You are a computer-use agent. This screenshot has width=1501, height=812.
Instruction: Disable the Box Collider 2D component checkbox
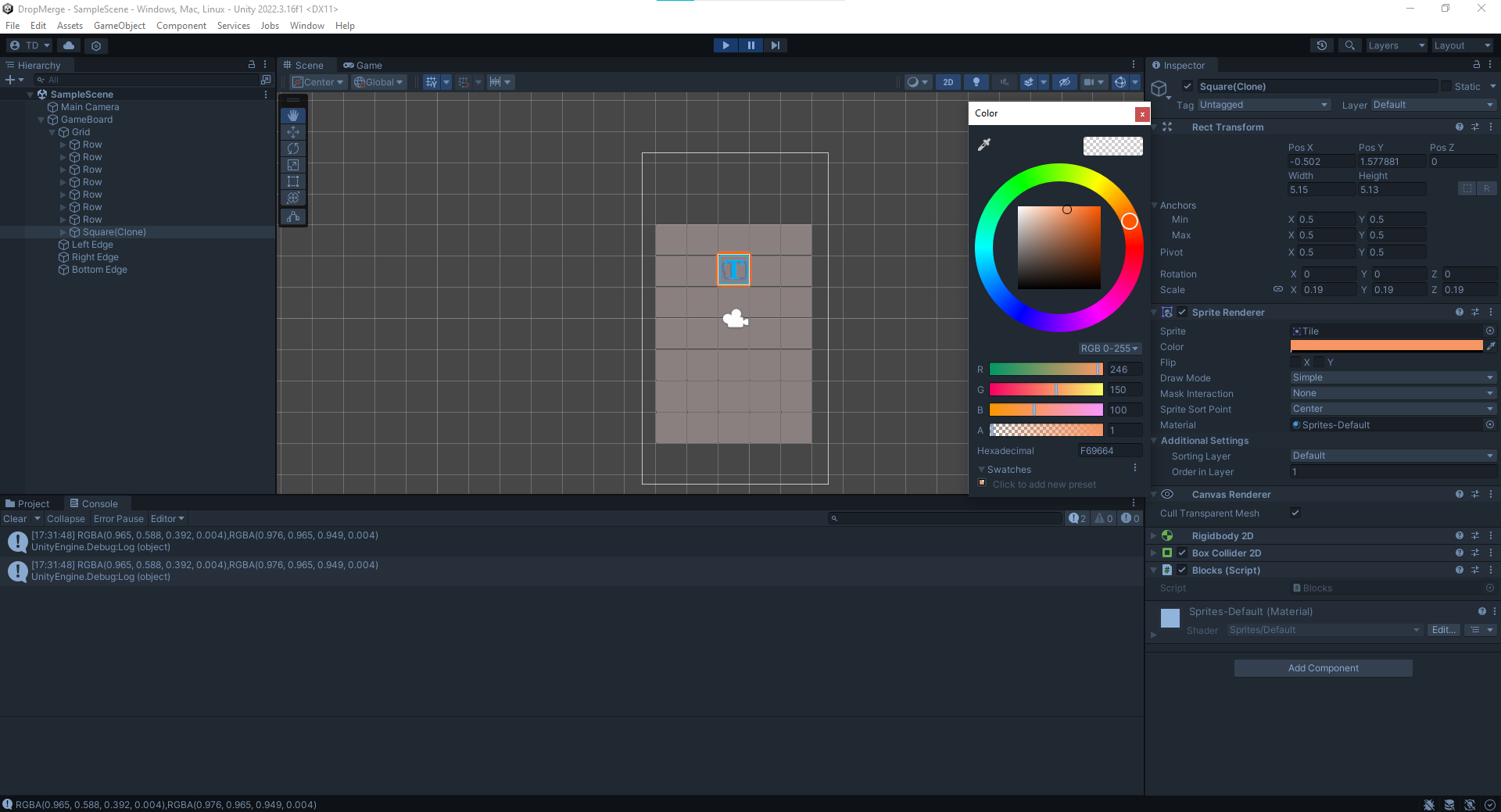[x=1182, y=553]
